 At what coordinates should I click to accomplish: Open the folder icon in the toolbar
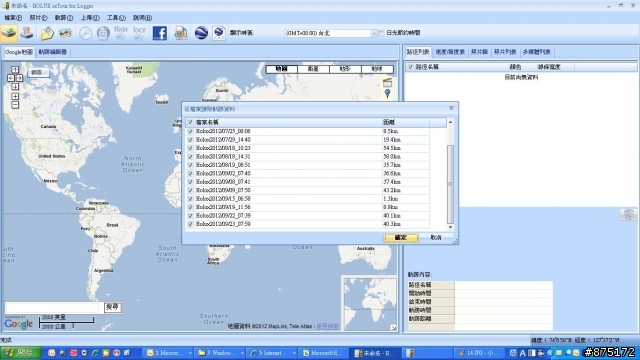(x=47, y=33)
